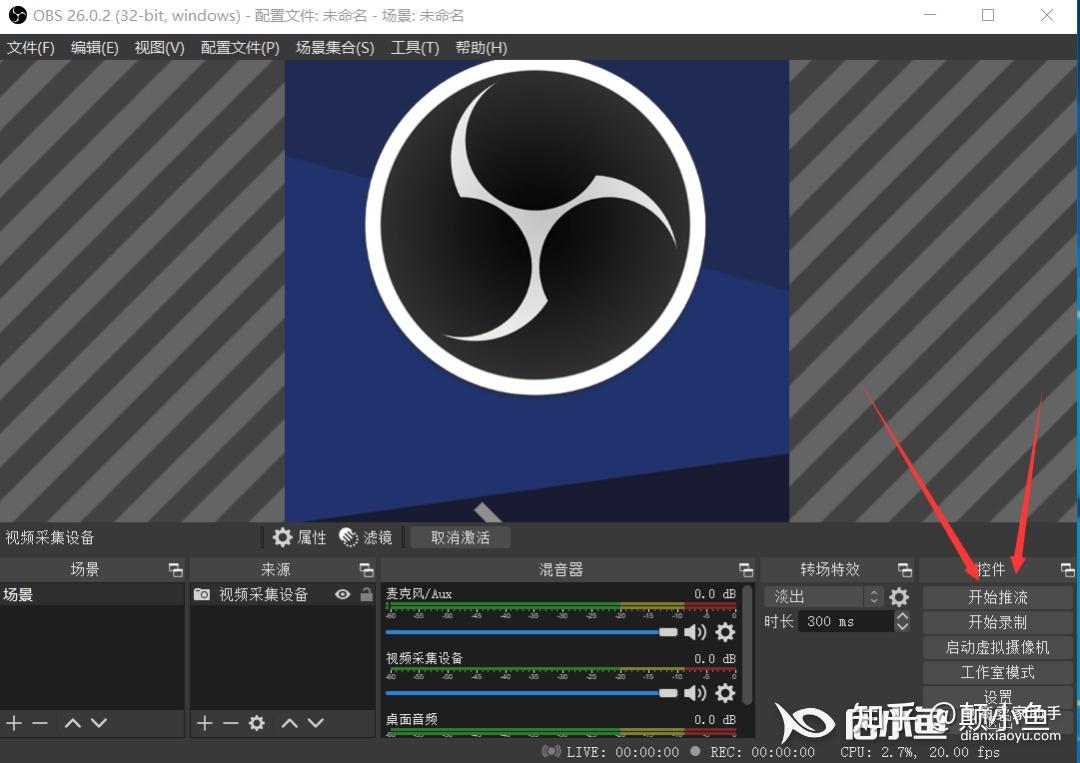Mute the 视频采集设备 audio channel
Image resolution: width=1080 pixels, height=763 pixels.
(x=695, y=693)
